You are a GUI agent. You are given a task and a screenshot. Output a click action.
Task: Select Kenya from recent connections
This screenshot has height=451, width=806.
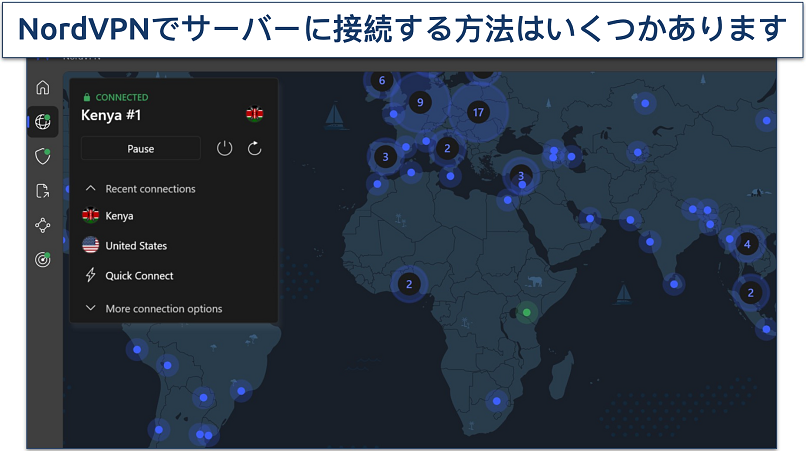tap(119, 216)
